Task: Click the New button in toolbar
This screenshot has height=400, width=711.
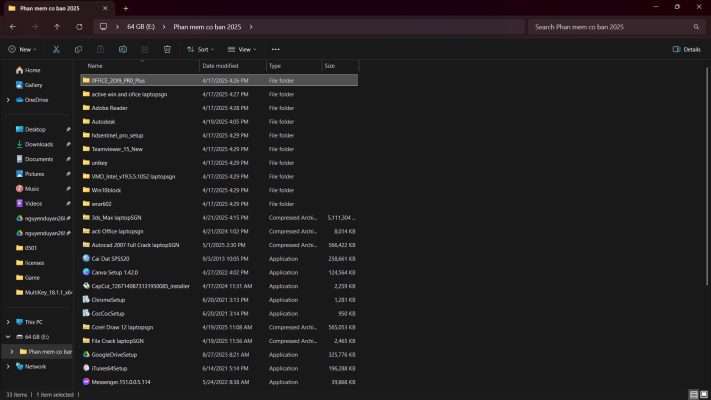Action: point(23,49)
